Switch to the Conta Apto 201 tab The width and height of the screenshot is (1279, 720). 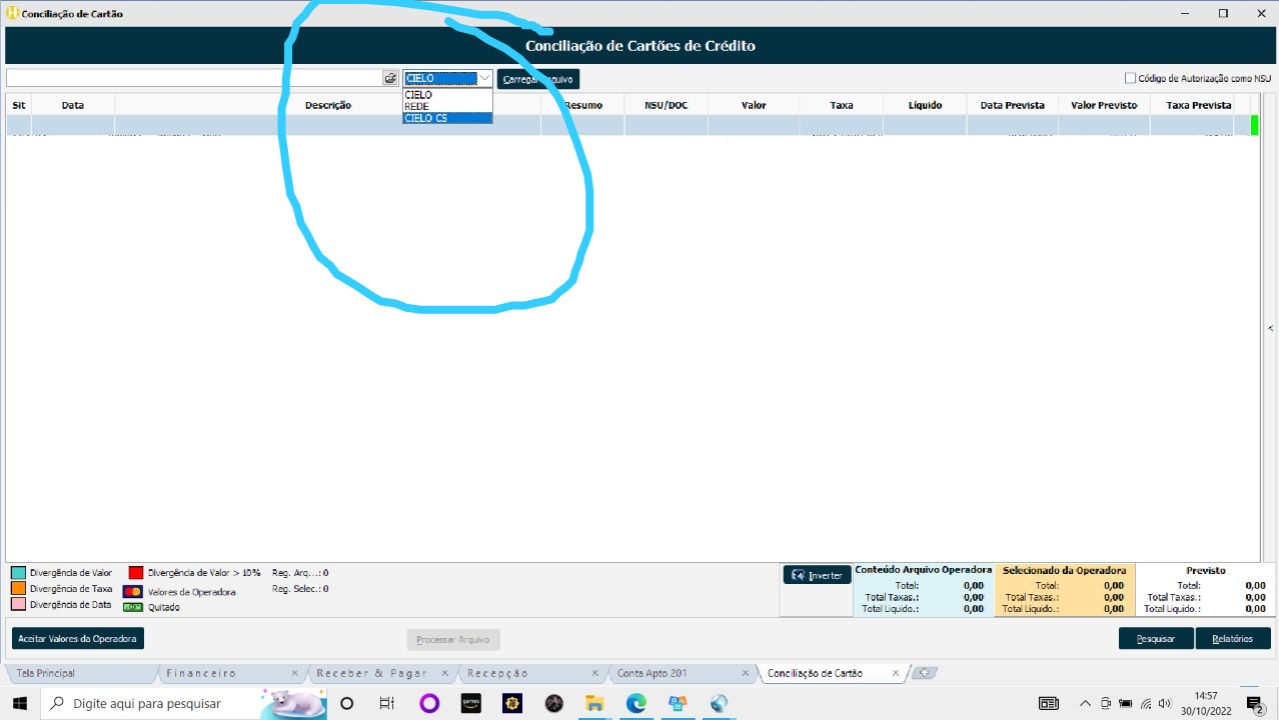[x=652, y=673]
